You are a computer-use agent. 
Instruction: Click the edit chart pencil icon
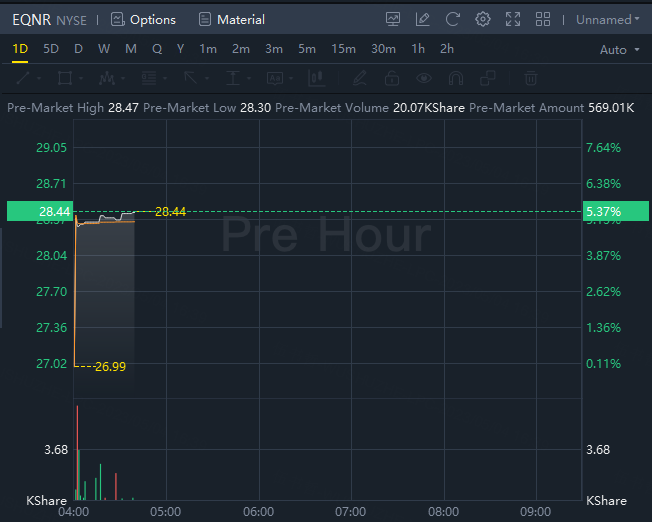[422, 19]
